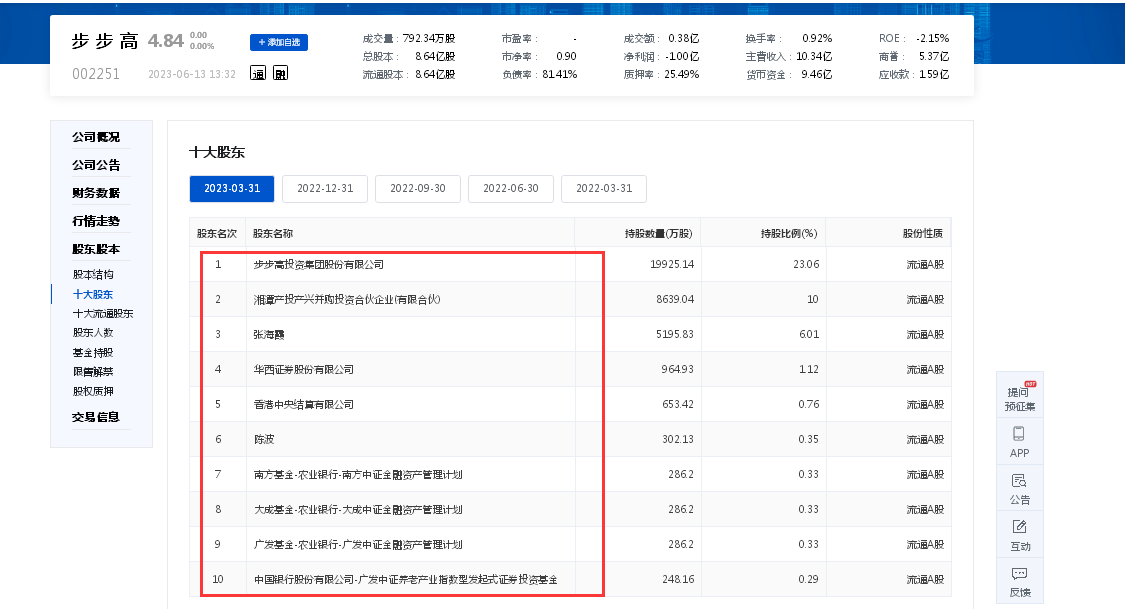Go to 股本结构 submenu link
This screenshot has width=1125, height=609.
[x=93, y=275]
